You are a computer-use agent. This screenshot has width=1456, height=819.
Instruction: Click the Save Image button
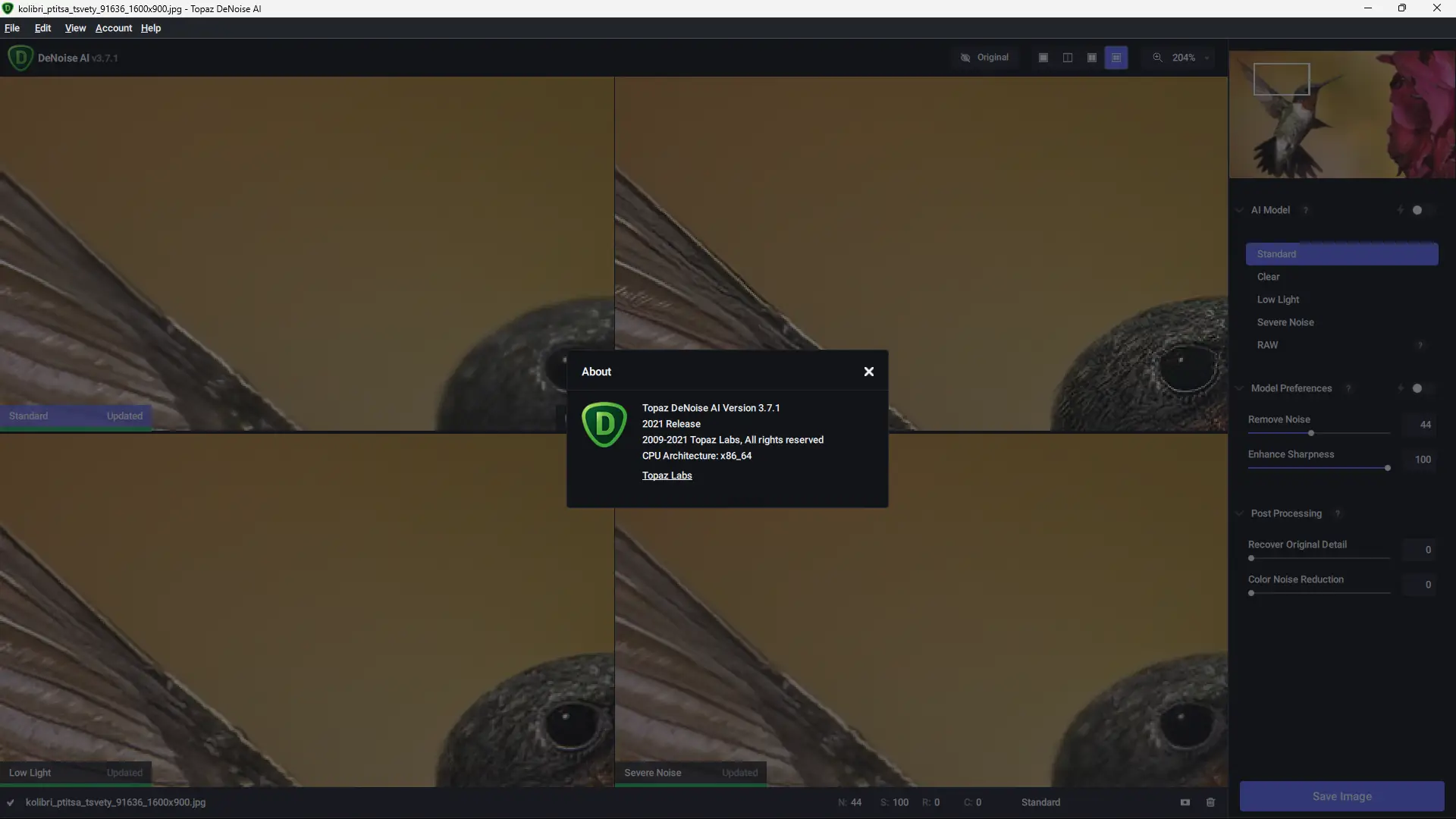point(1341,796)
